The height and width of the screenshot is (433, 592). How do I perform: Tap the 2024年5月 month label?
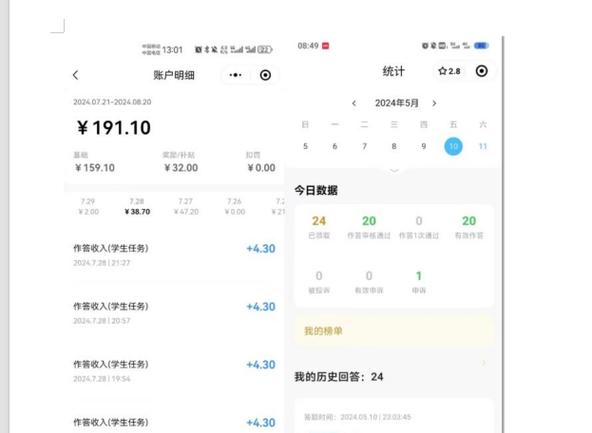click(x=396, y=103)
